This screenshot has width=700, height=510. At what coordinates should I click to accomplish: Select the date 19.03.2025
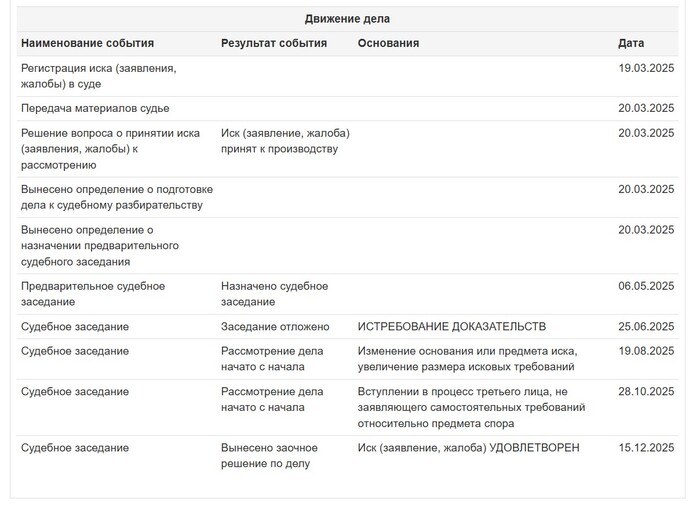click(x=647, y=68)
